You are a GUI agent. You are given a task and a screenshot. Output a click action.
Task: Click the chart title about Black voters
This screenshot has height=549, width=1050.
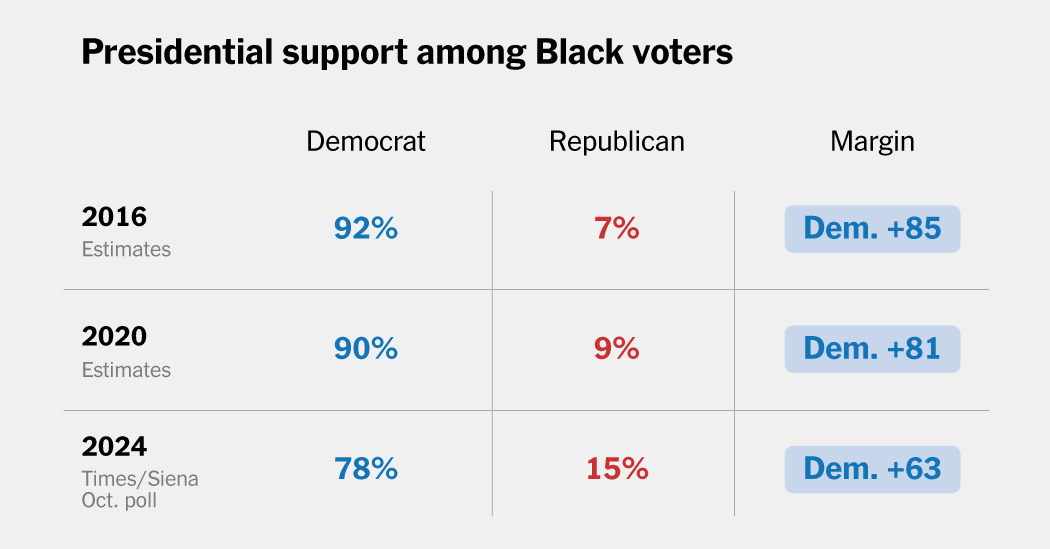coord(407,52)
